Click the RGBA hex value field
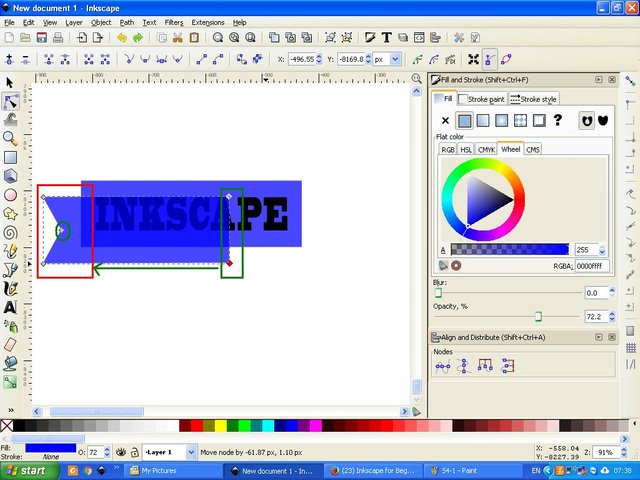This screenshot has width=640, height=480. (592, 266)
